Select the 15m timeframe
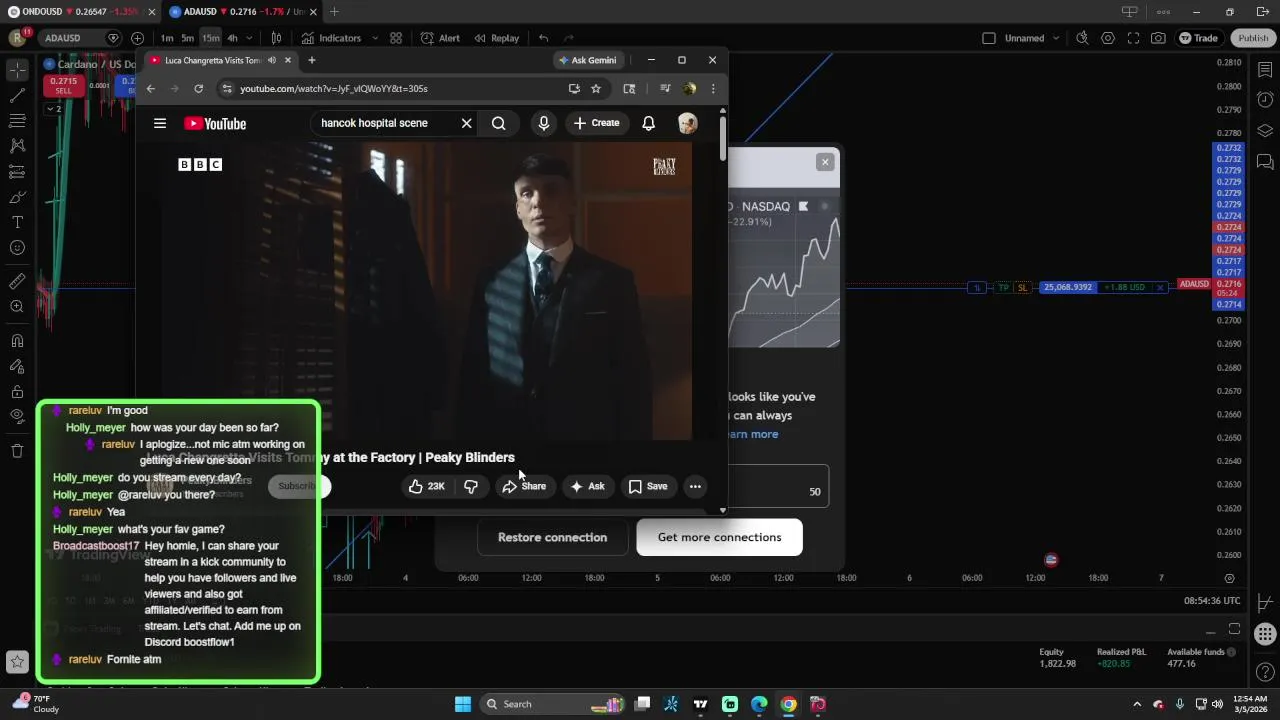 click(211, 38)
